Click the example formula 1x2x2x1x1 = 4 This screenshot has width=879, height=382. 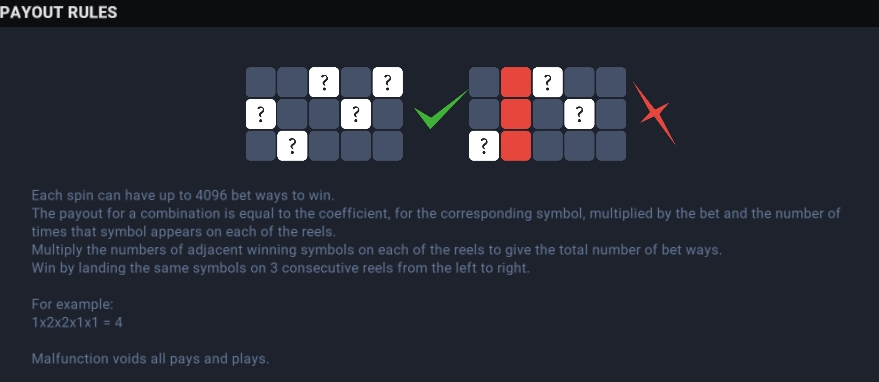[x=77, y=323]
